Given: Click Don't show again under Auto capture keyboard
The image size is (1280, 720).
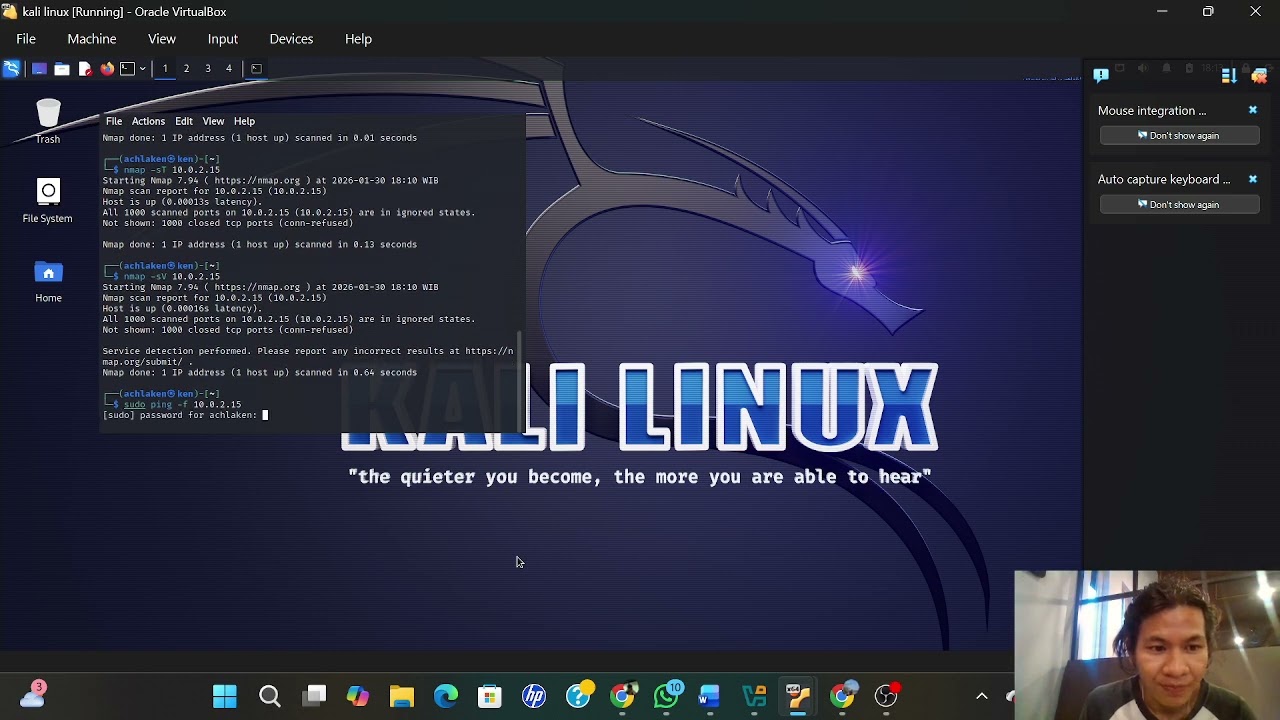Looking at the screenshot, I should (x=1178, y=205).
